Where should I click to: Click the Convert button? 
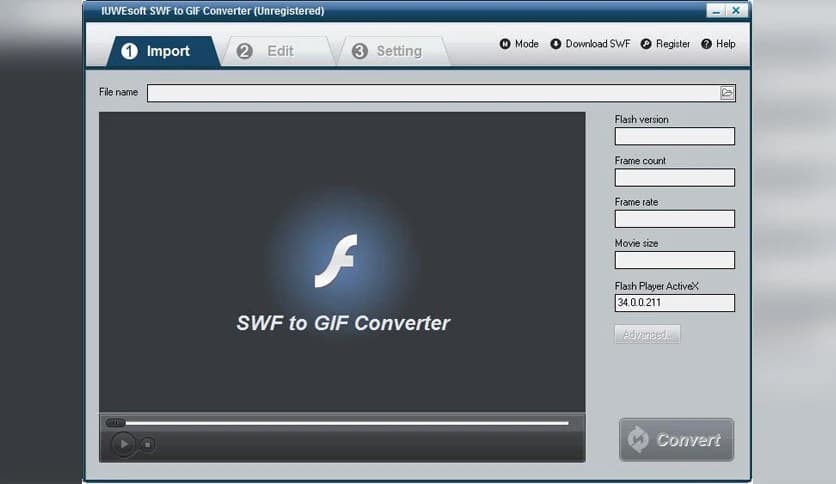tap(676, 440)
